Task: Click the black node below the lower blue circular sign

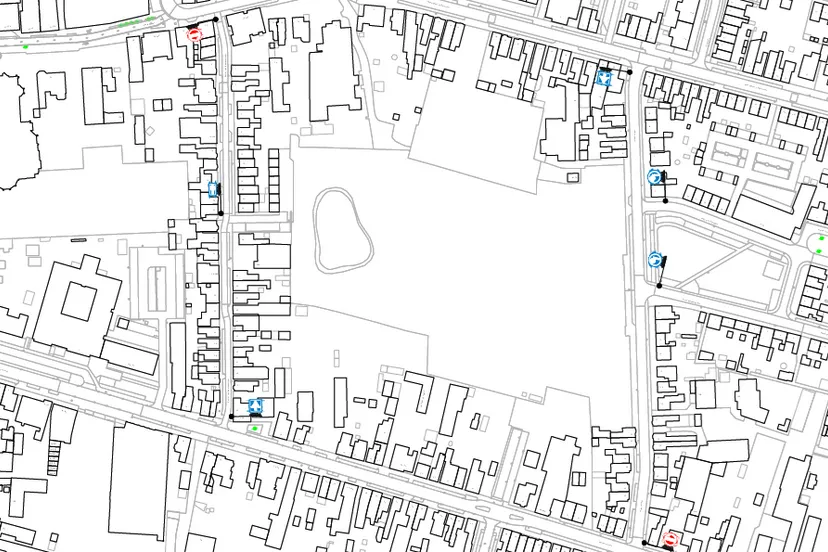Action: click(659, 286)
